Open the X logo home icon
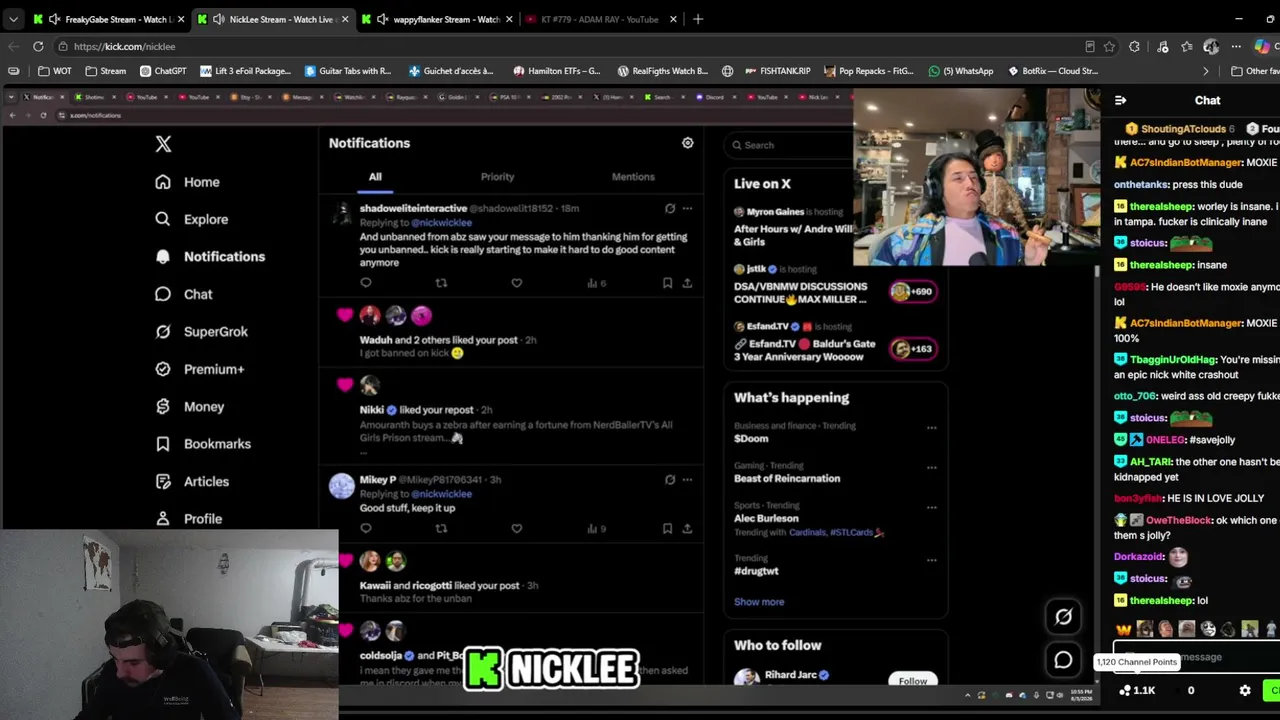 pyautogui.click(x=163, y=144)
